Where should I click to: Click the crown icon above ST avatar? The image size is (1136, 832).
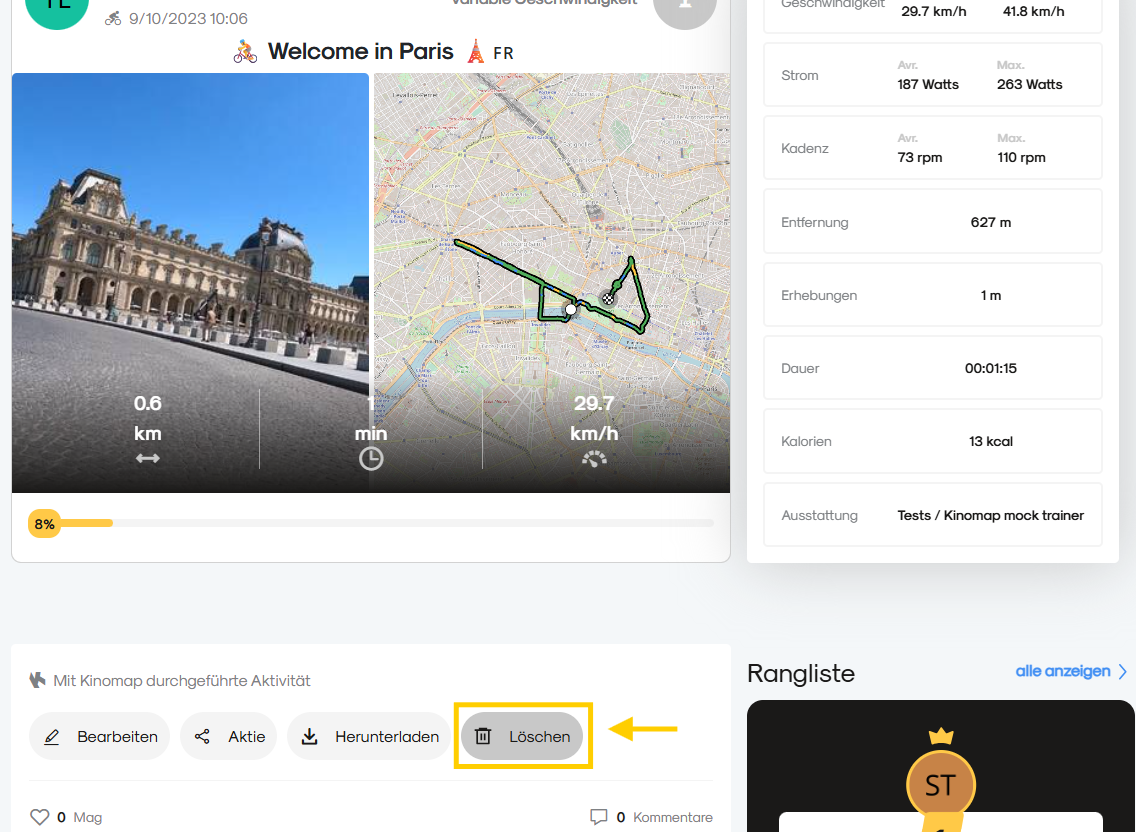940,737
